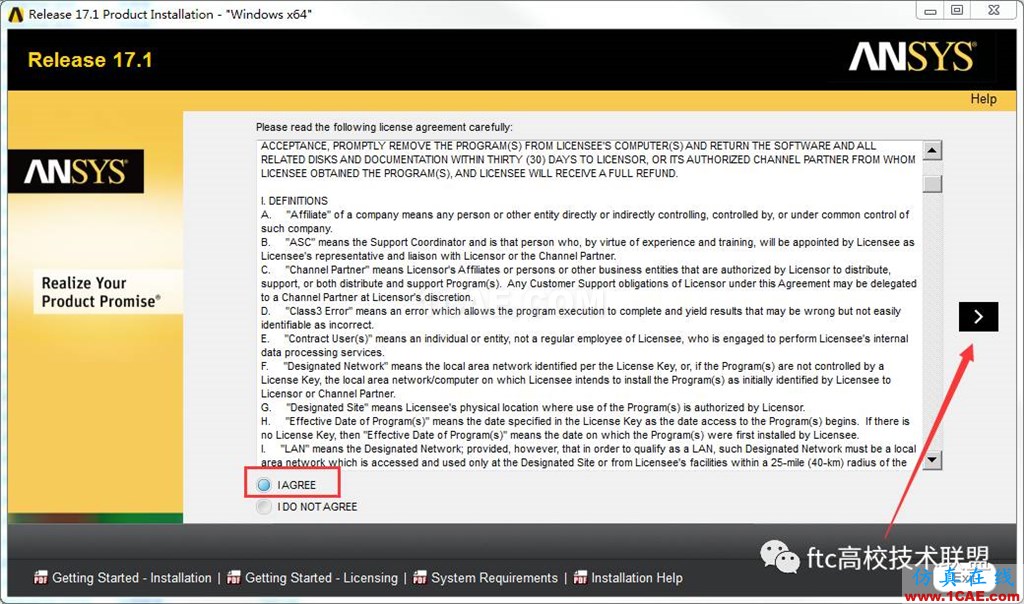Click 'Realize Your Product Promise' slogan
Screen dimensions: 1024x604
click(x=101, y=292)
